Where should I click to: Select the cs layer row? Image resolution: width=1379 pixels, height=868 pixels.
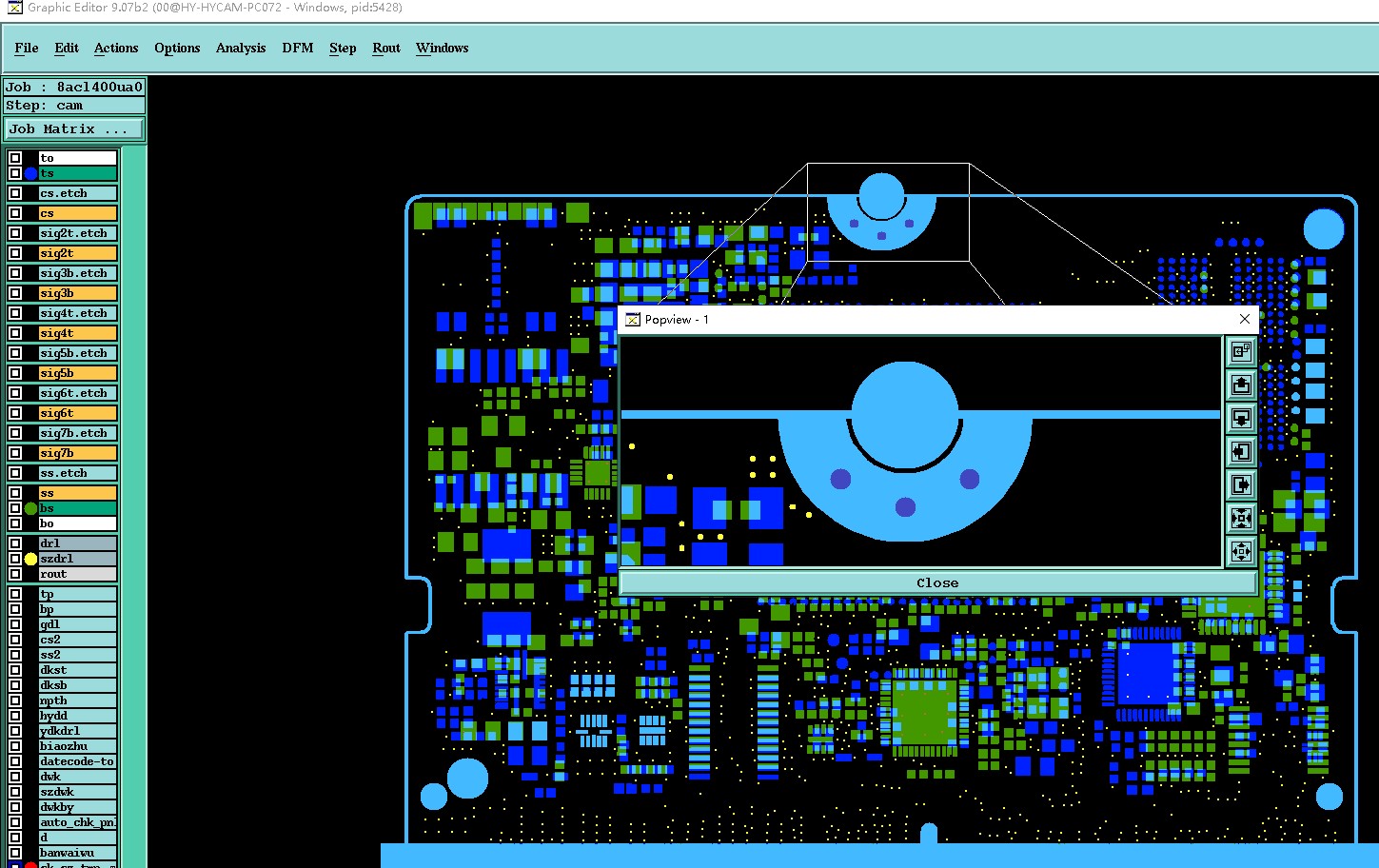78,213
